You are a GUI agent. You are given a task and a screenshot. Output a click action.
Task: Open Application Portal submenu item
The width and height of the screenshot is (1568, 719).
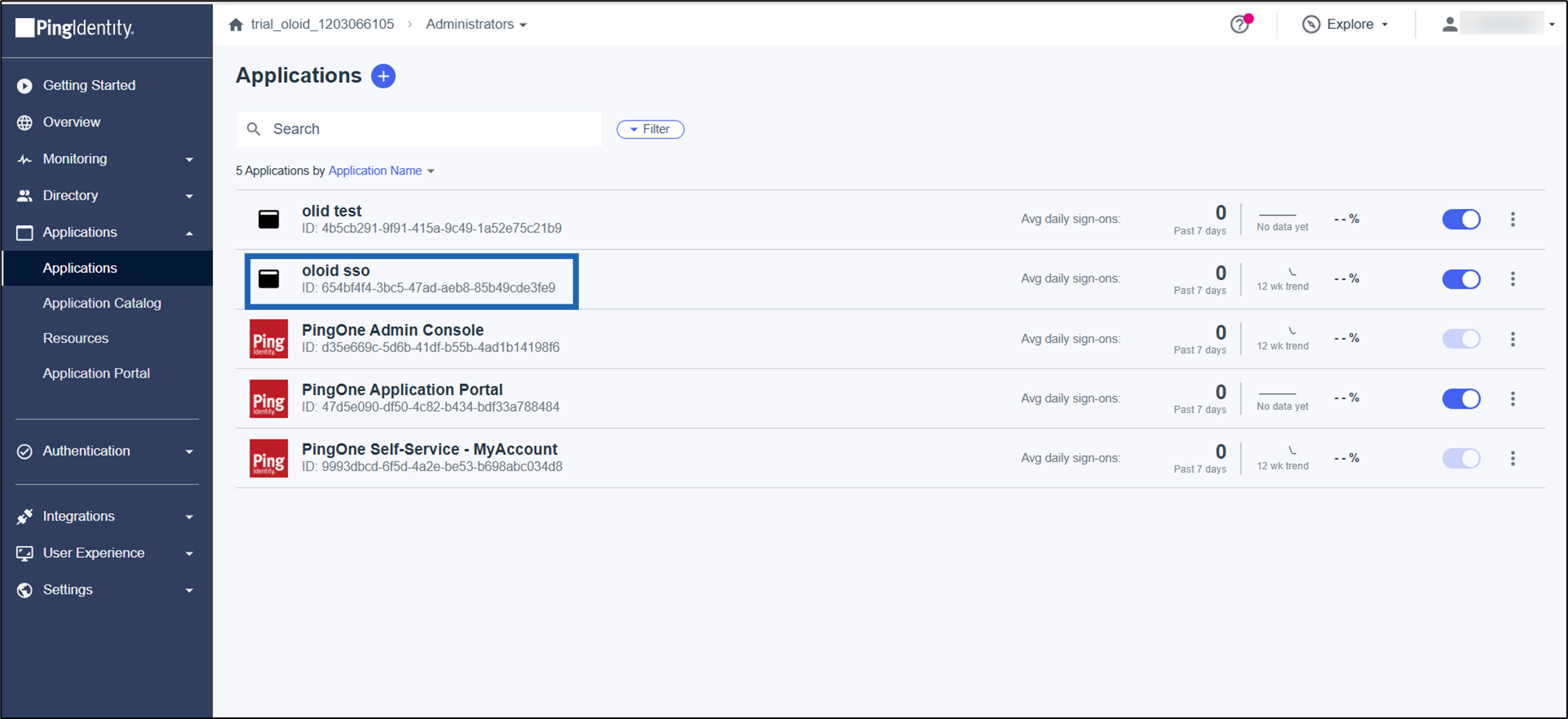pyautogui.click(x=96, y=373)
